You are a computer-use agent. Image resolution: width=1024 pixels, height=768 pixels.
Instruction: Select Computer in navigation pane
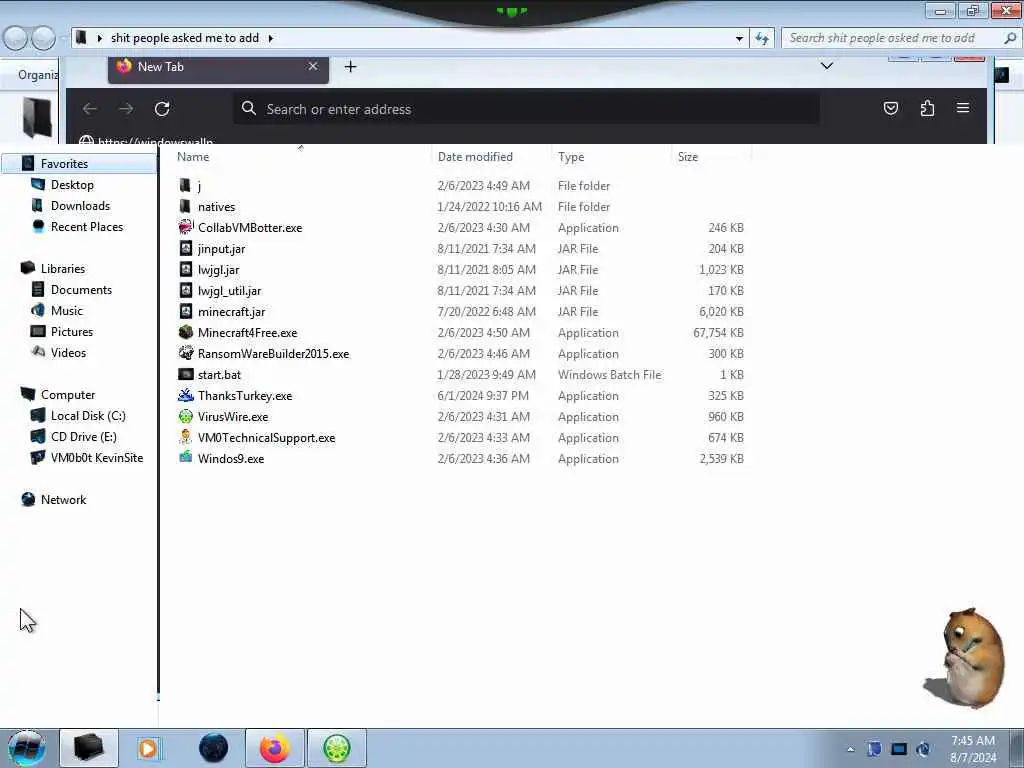(x=68, y=394)
